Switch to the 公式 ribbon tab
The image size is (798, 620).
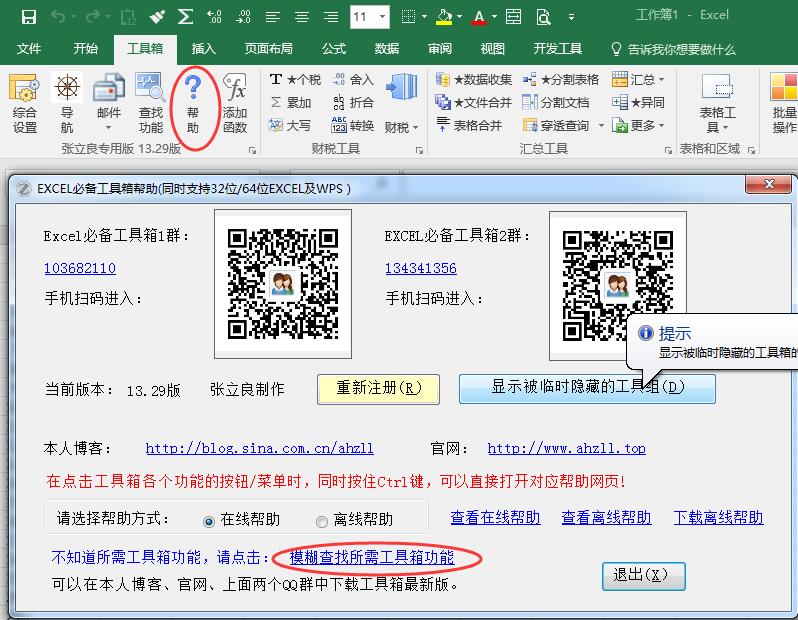(x=333, y=48)
